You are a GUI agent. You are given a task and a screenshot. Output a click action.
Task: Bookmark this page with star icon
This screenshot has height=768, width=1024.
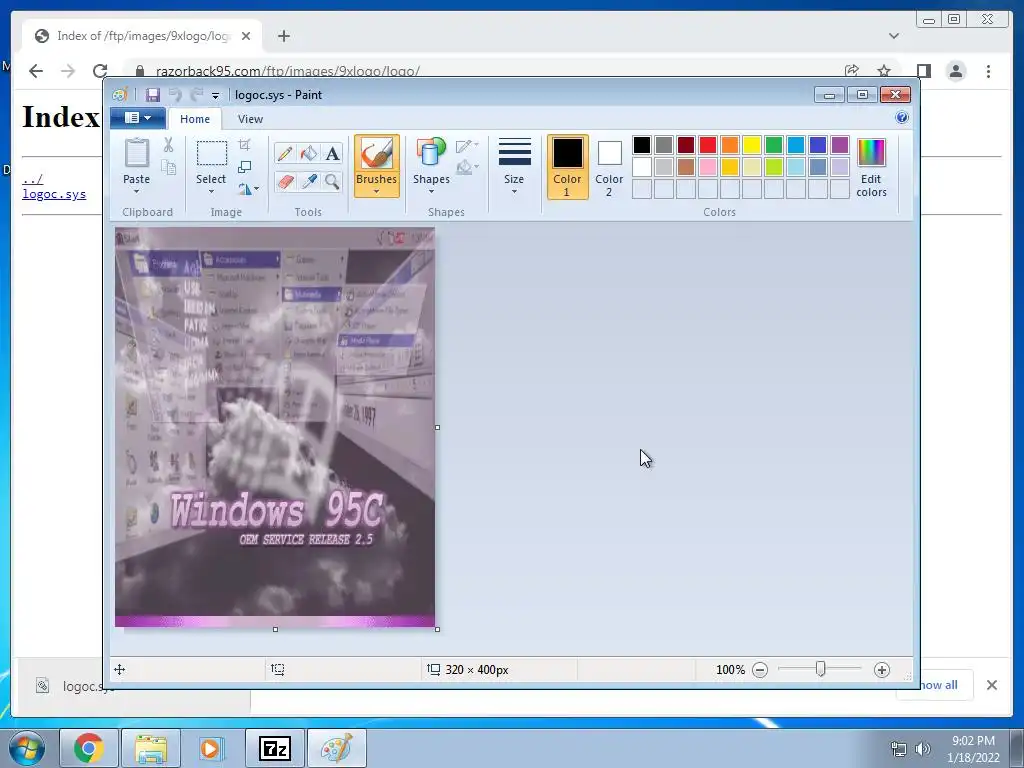point(884,71)
